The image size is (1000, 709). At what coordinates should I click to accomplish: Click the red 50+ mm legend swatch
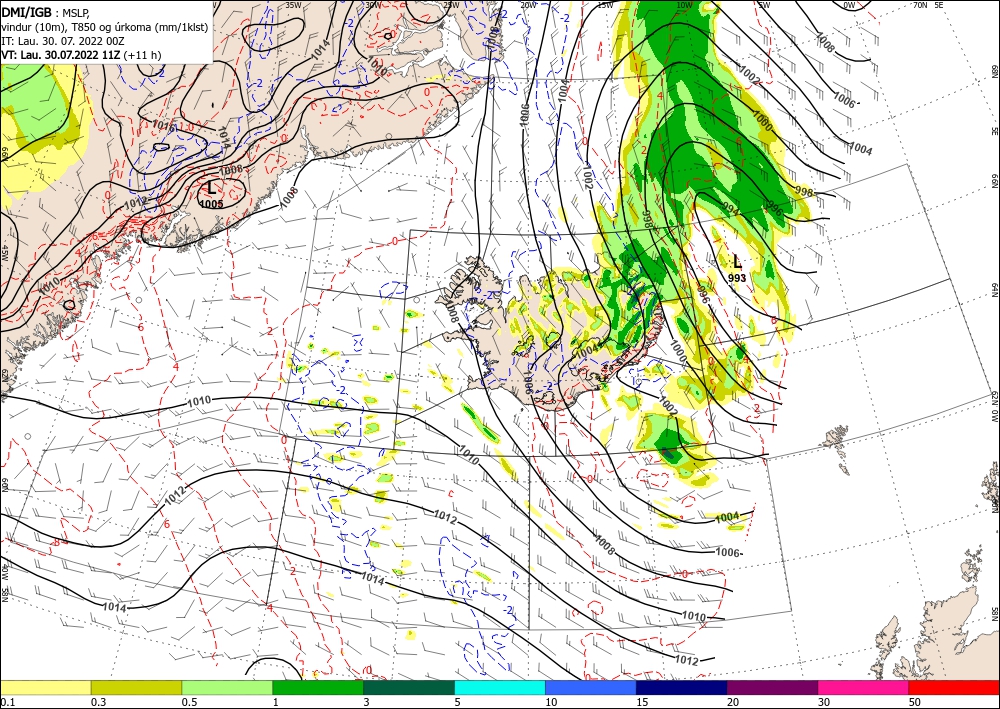click(954, 687)
